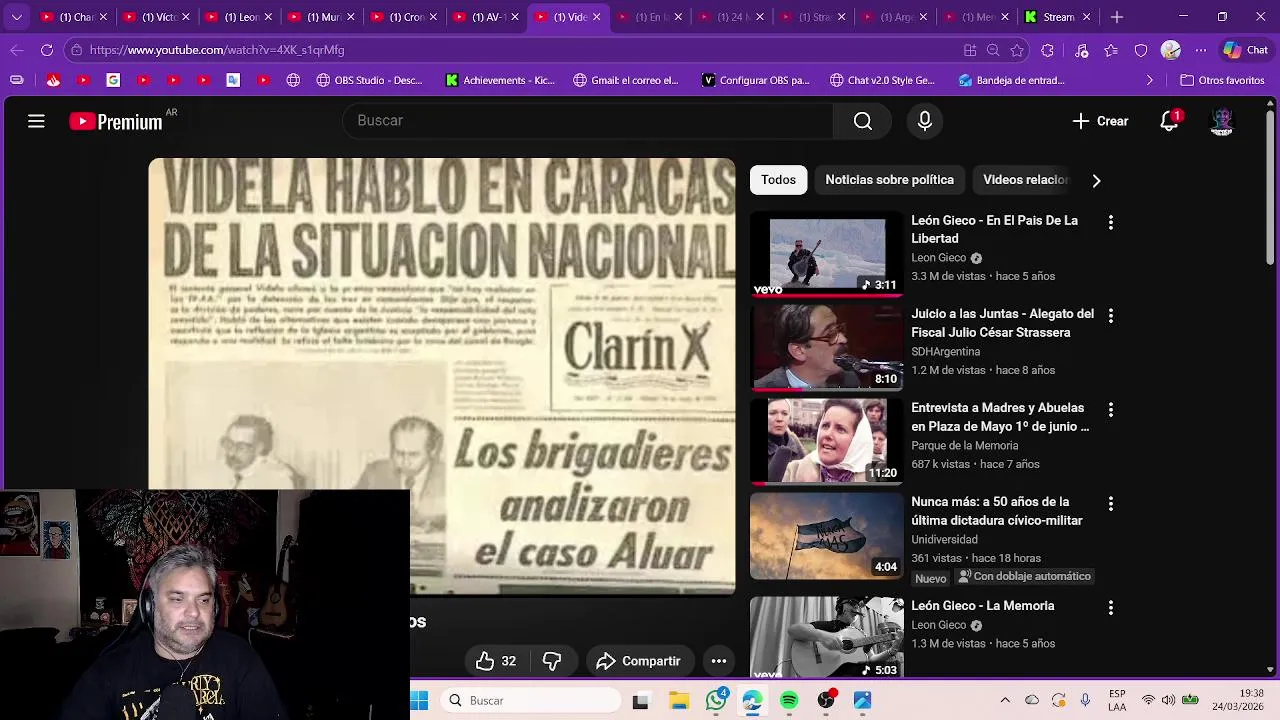
Task: Start voice search with microphone icon
Action: 925,121
